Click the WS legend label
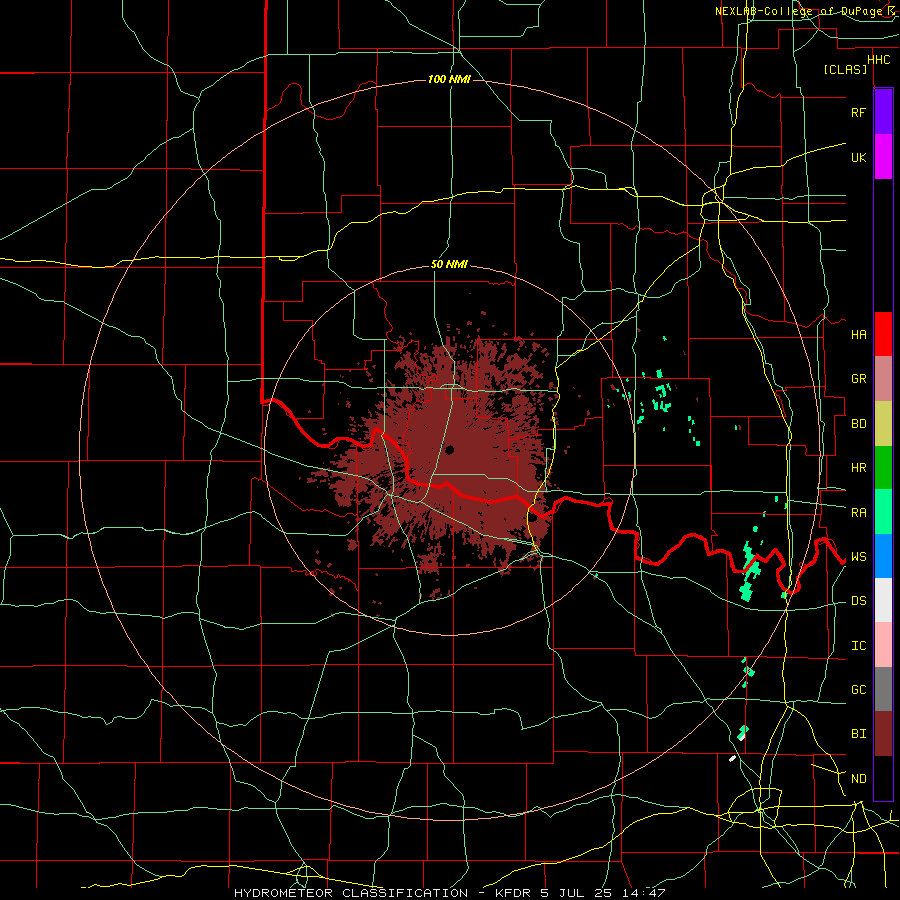900x900 pixels. coord(858,557)
